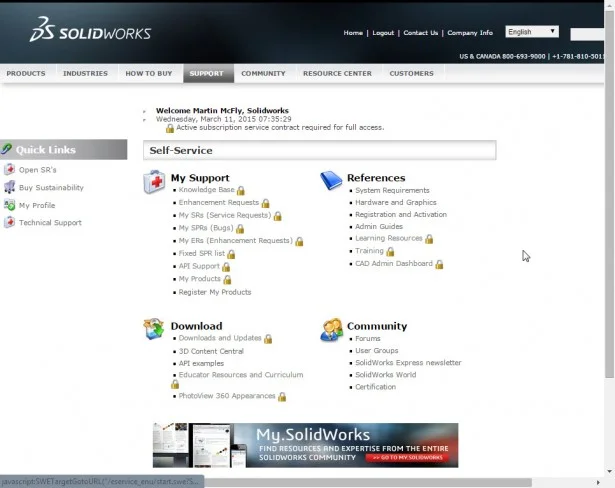Open the Certification link
Viewport: 615px width, 488px height.
click(x=375, y=387)
